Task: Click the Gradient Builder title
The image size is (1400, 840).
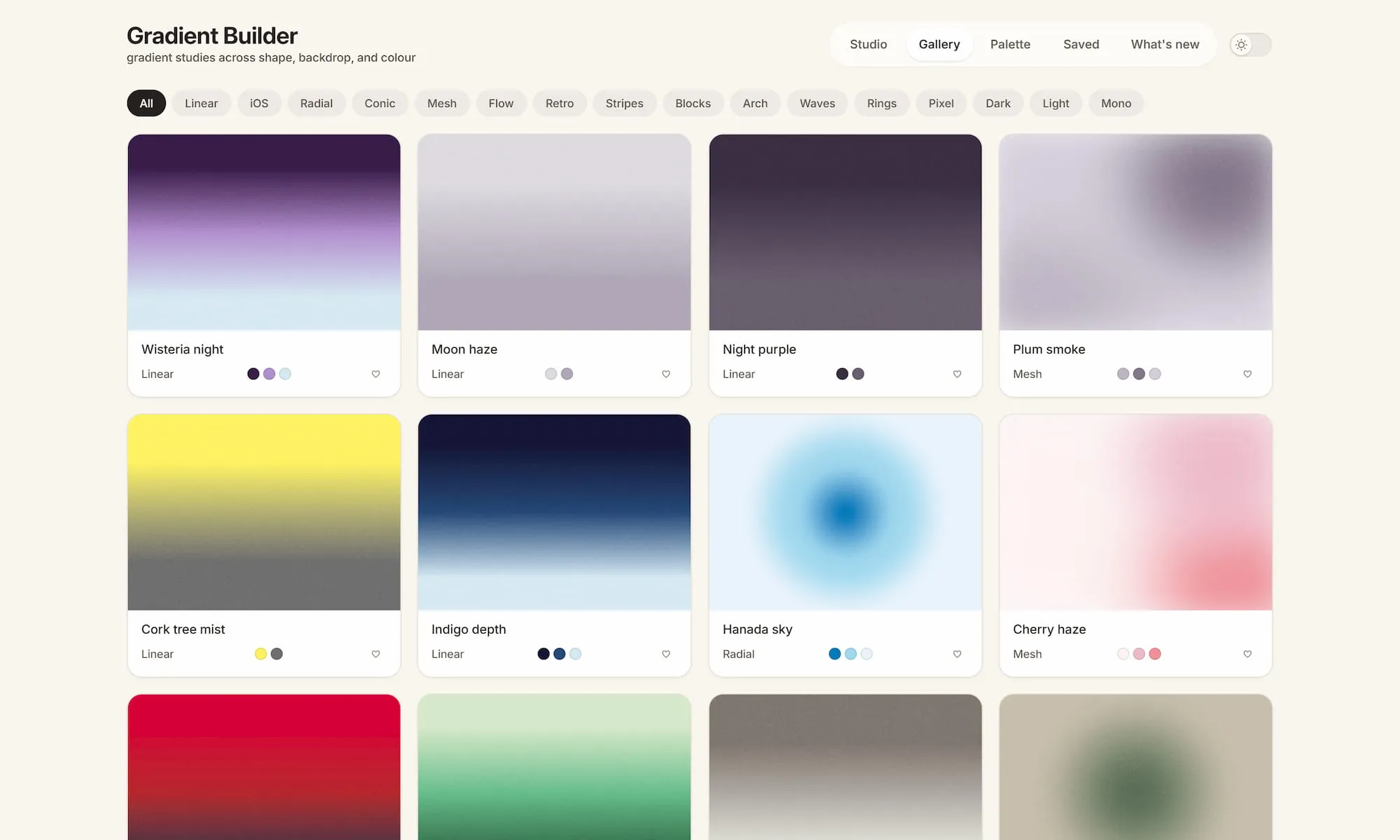Action: click(212, 36)
